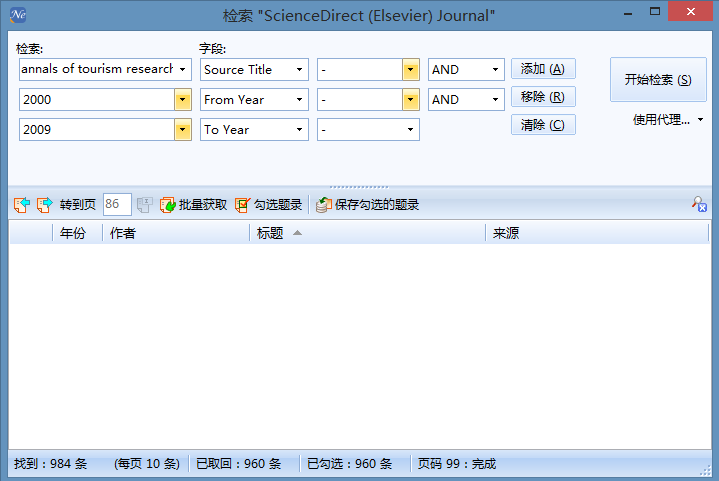The height and width of the screenshot is (481, 719).
Task: Click the check records (勾选题录) icon
Action: coord(243,205)
